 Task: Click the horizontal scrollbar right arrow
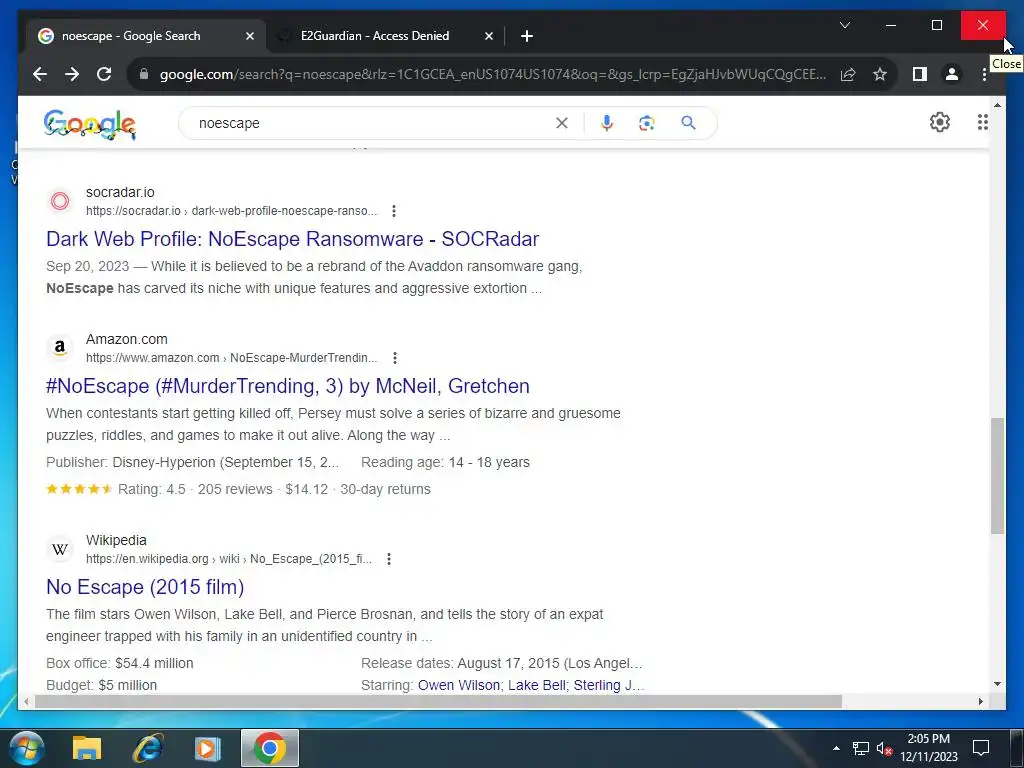click(980, 702)
